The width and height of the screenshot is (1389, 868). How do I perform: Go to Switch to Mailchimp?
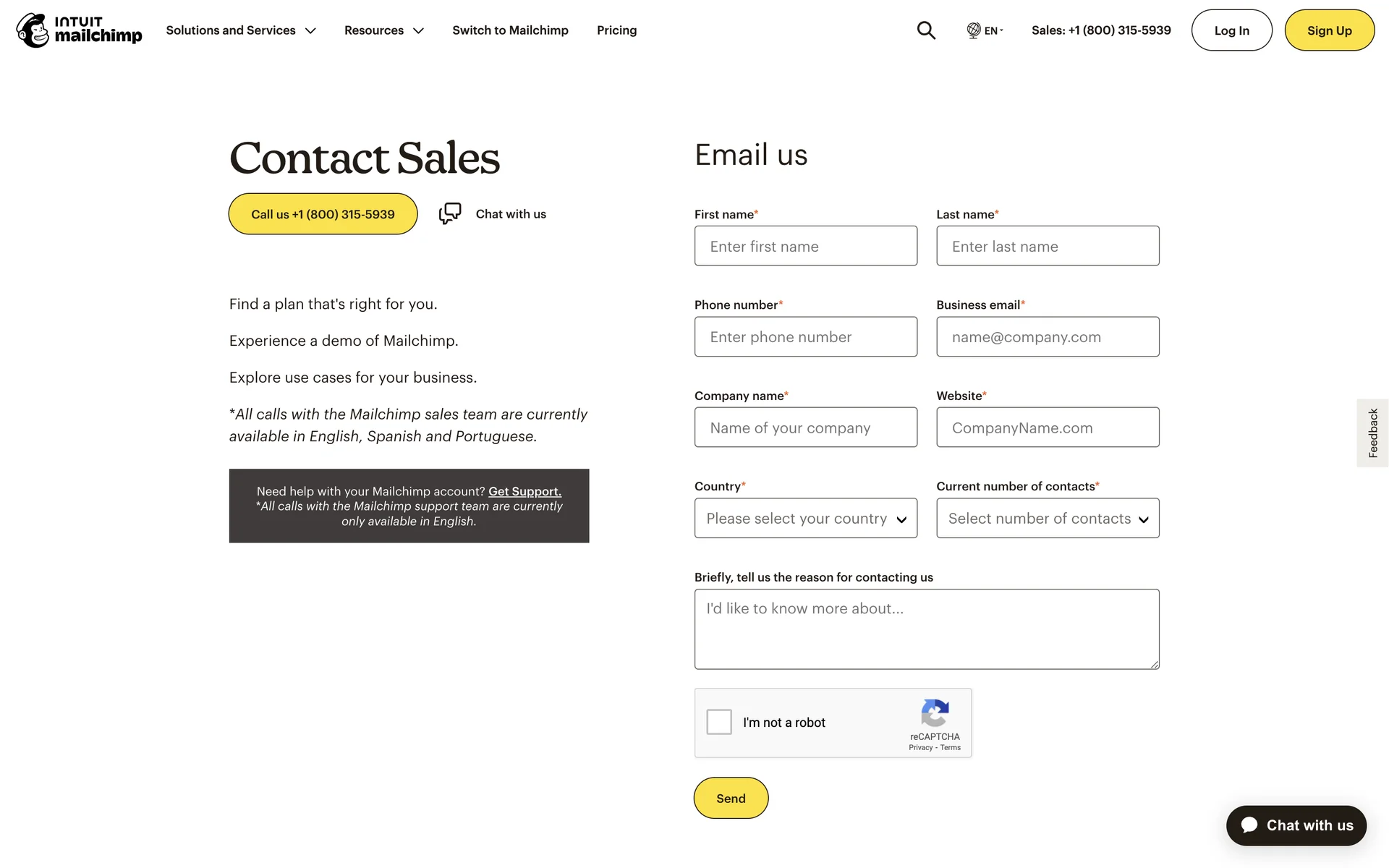pos(510,30)
